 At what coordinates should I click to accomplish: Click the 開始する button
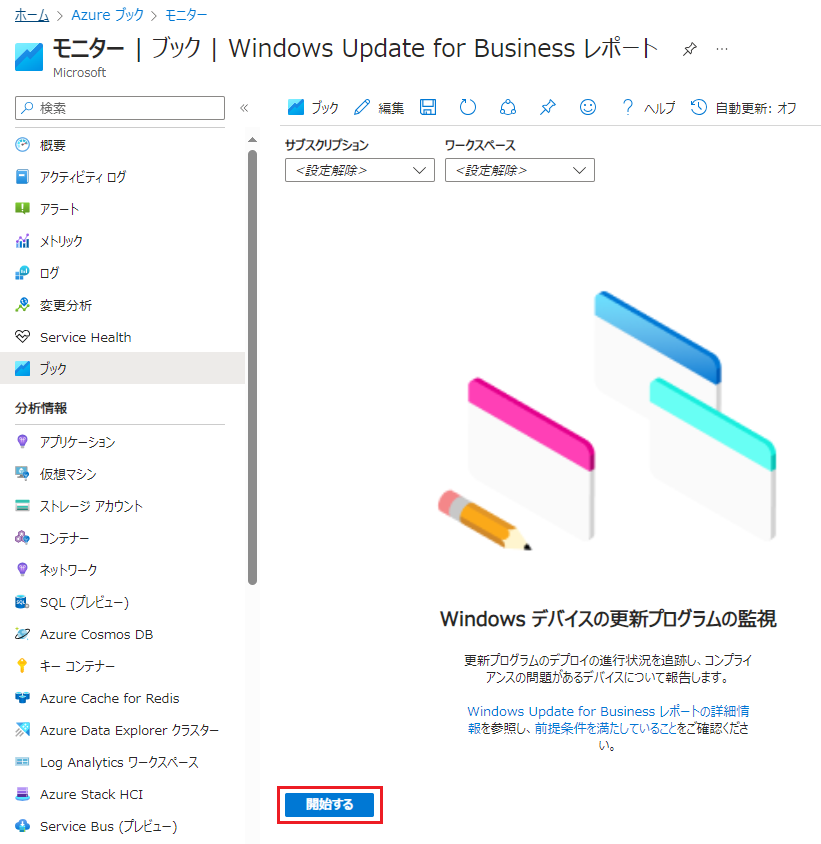[x=329, y=804]
